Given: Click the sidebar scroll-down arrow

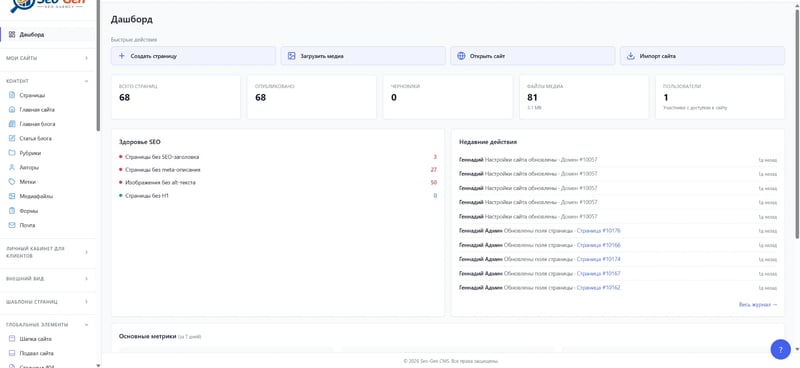Looking at the screenshot, I should [x=98, y=365].
